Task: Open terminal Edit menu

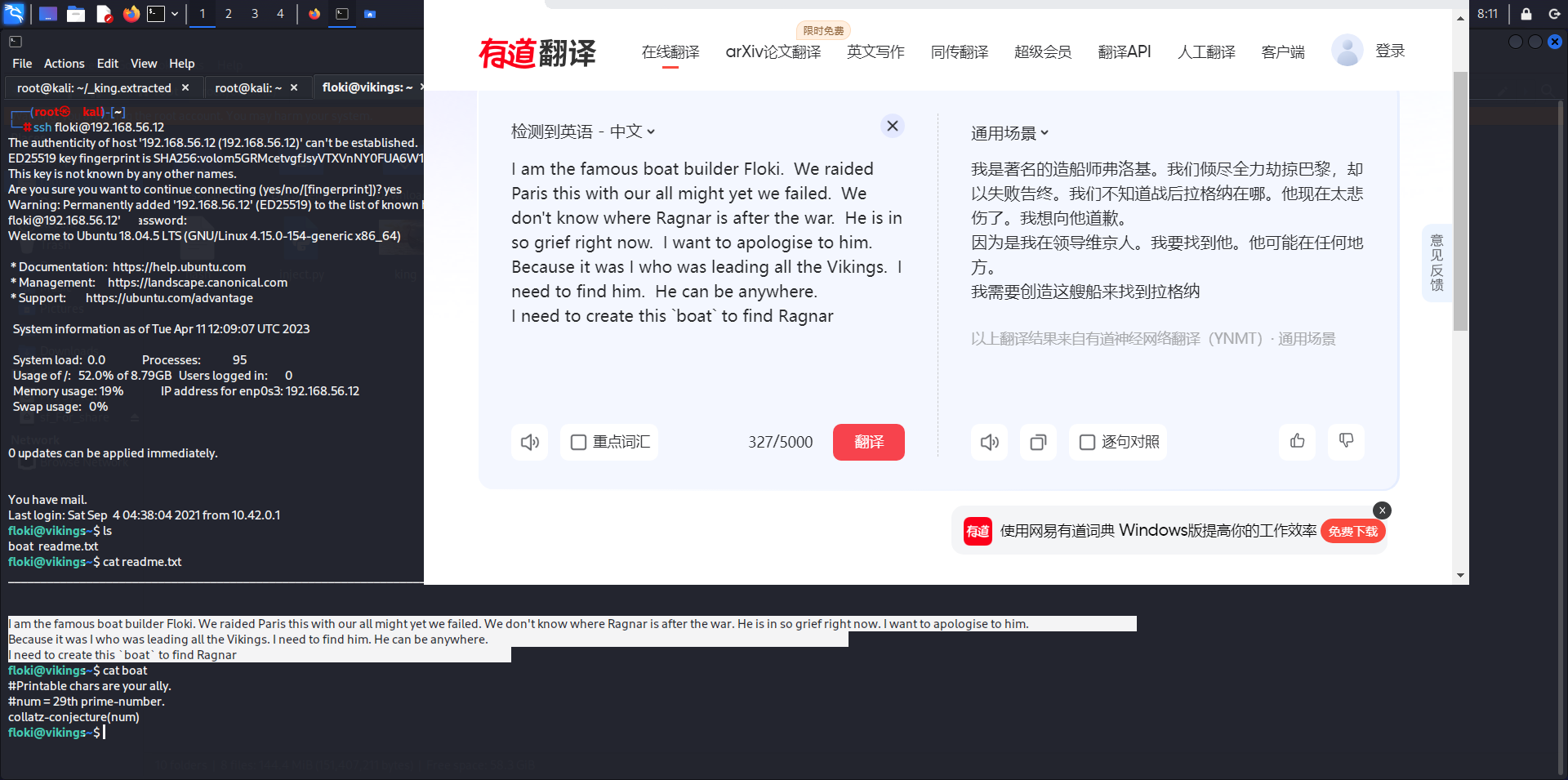Action: (x=108, y=64)
